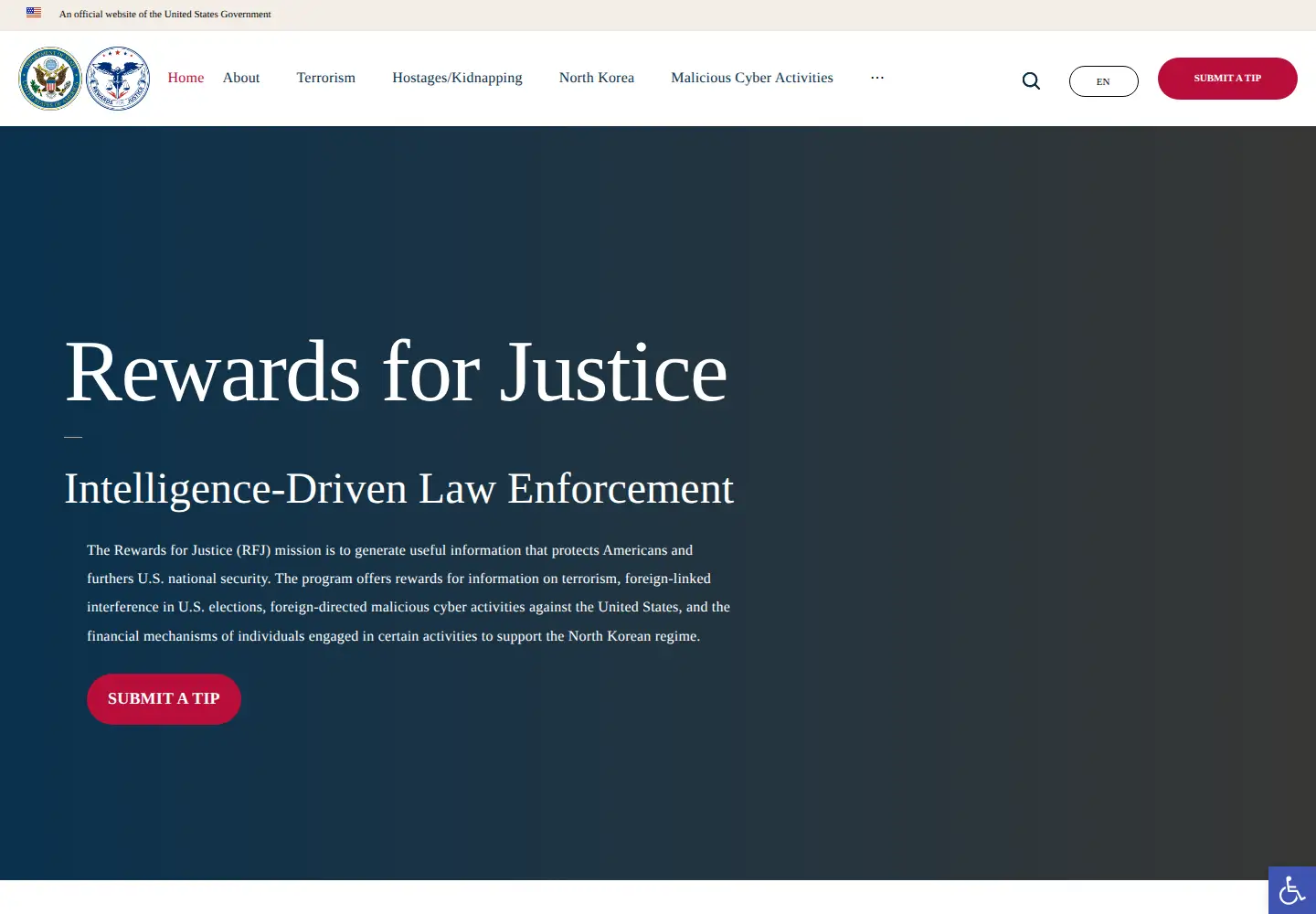This screenshot has height=914, width=1316.
Task: Click the Rewards for Justice headline
Action: pyautogui.click(x=397, y=372)
